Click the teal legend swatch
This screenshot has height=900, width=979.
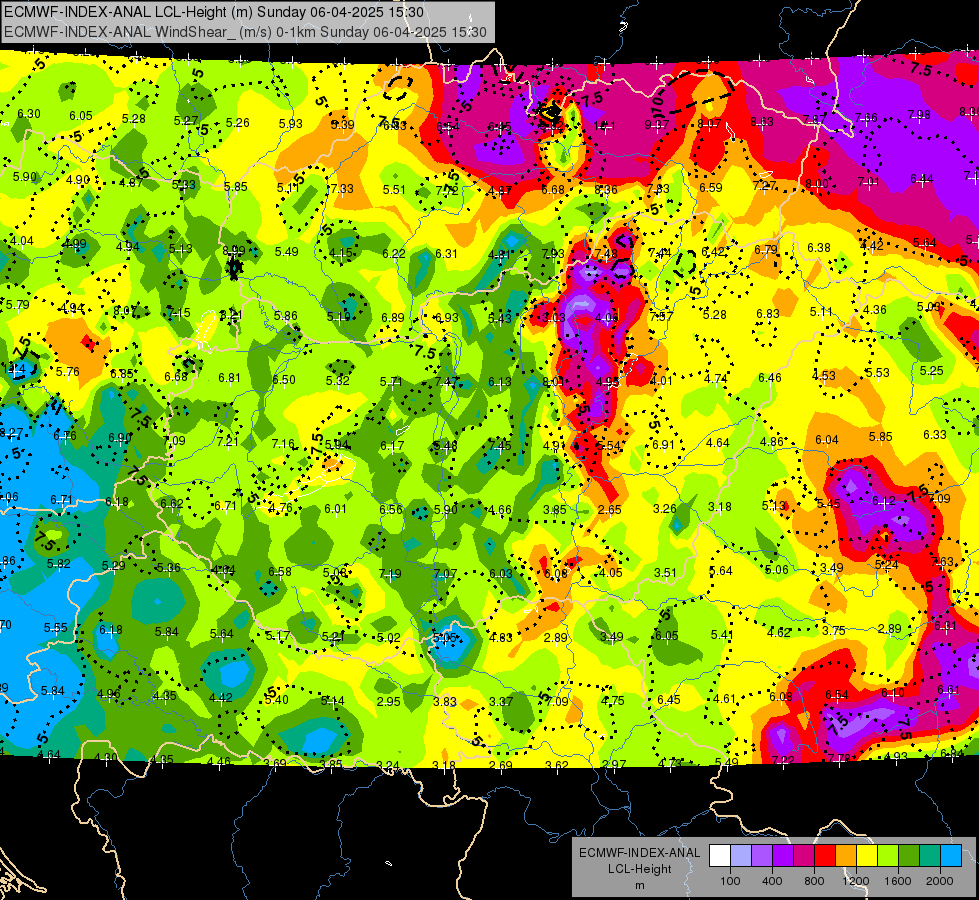pyautogui.click(x=930, y=856)
